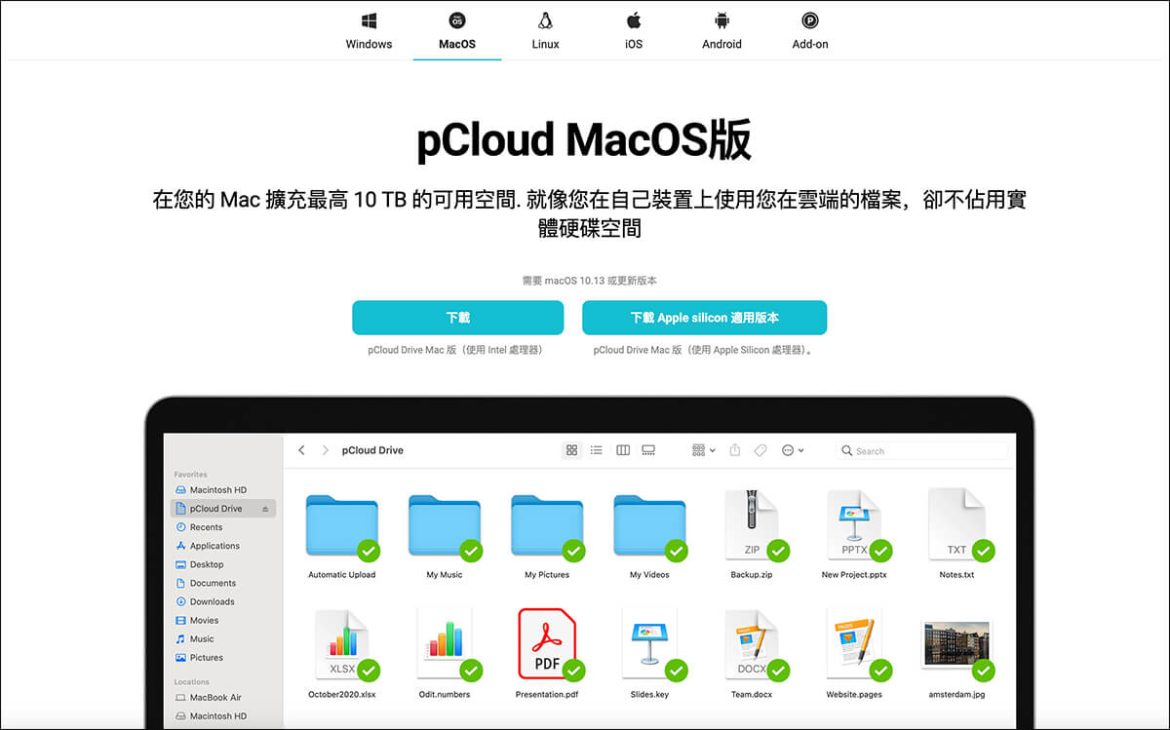Click the Apple silicon download button
This screenshot has height=730, width=1170.
(704, 316)
